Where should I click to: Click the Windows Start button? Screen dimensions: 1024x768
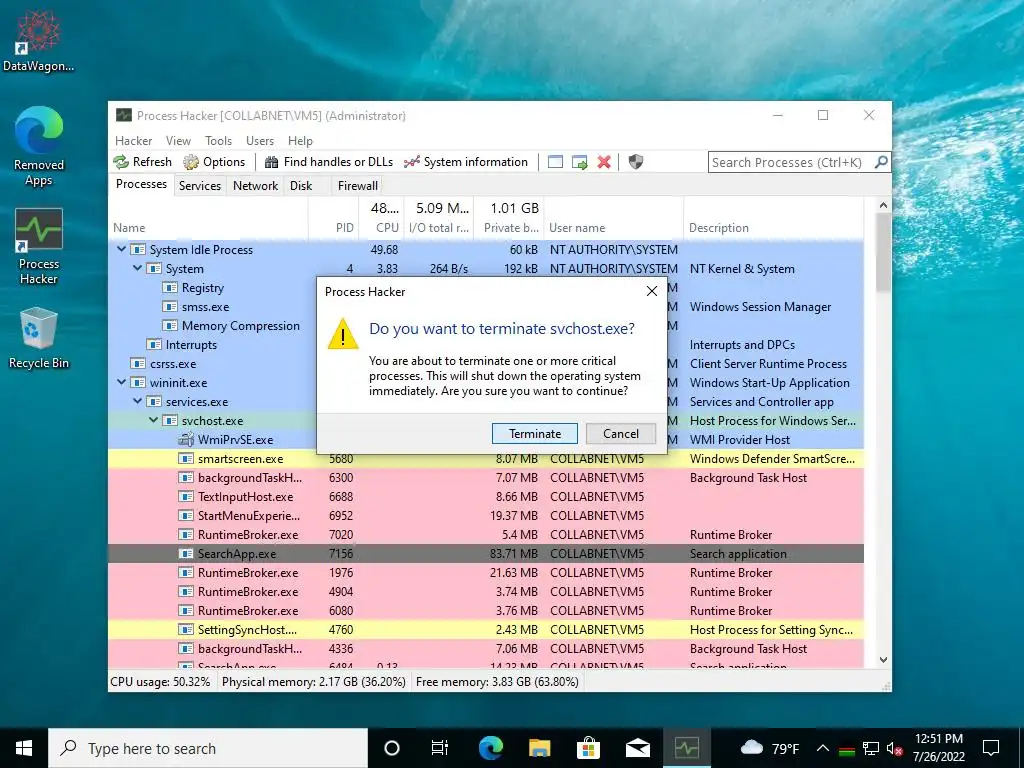(x=24, y=748)
